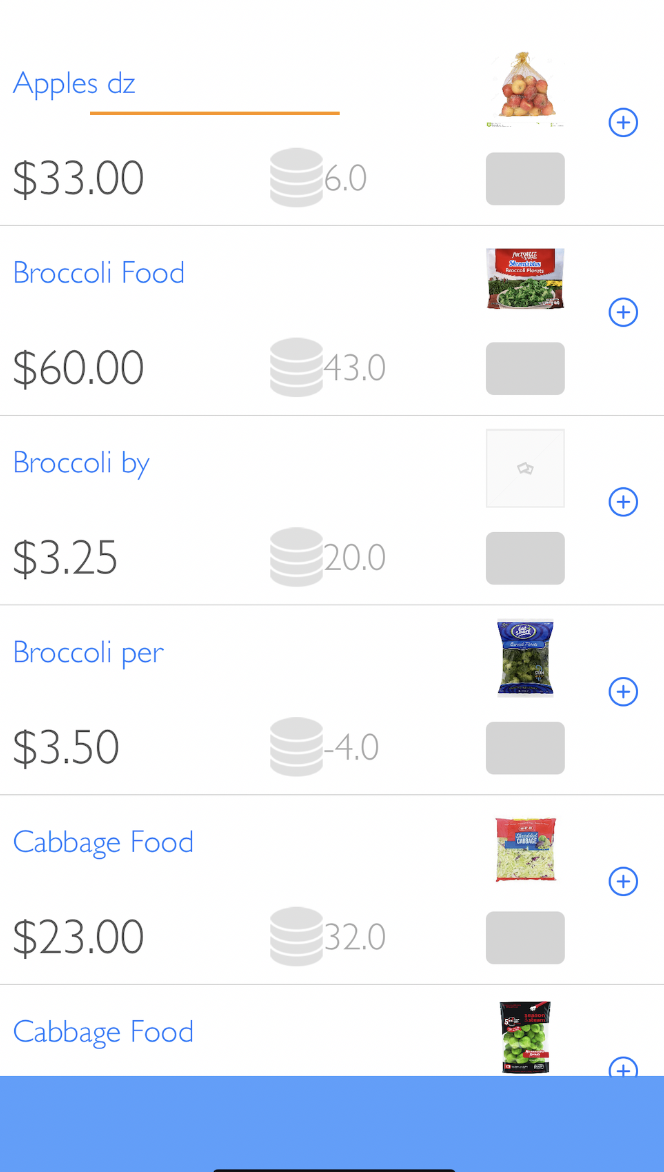This screenshot has height=1172, width=664.
Task: Click the $23.00 price of Cabbage Food
Action: coord(78,937)
